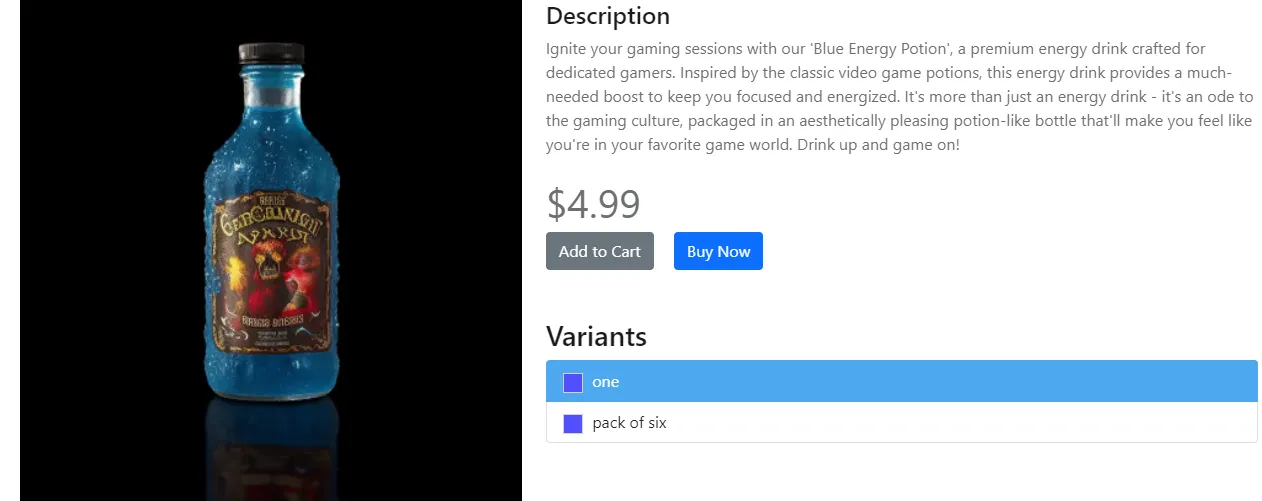
Task: Click the black cap of the bottle
Action: tap(270, 52)
